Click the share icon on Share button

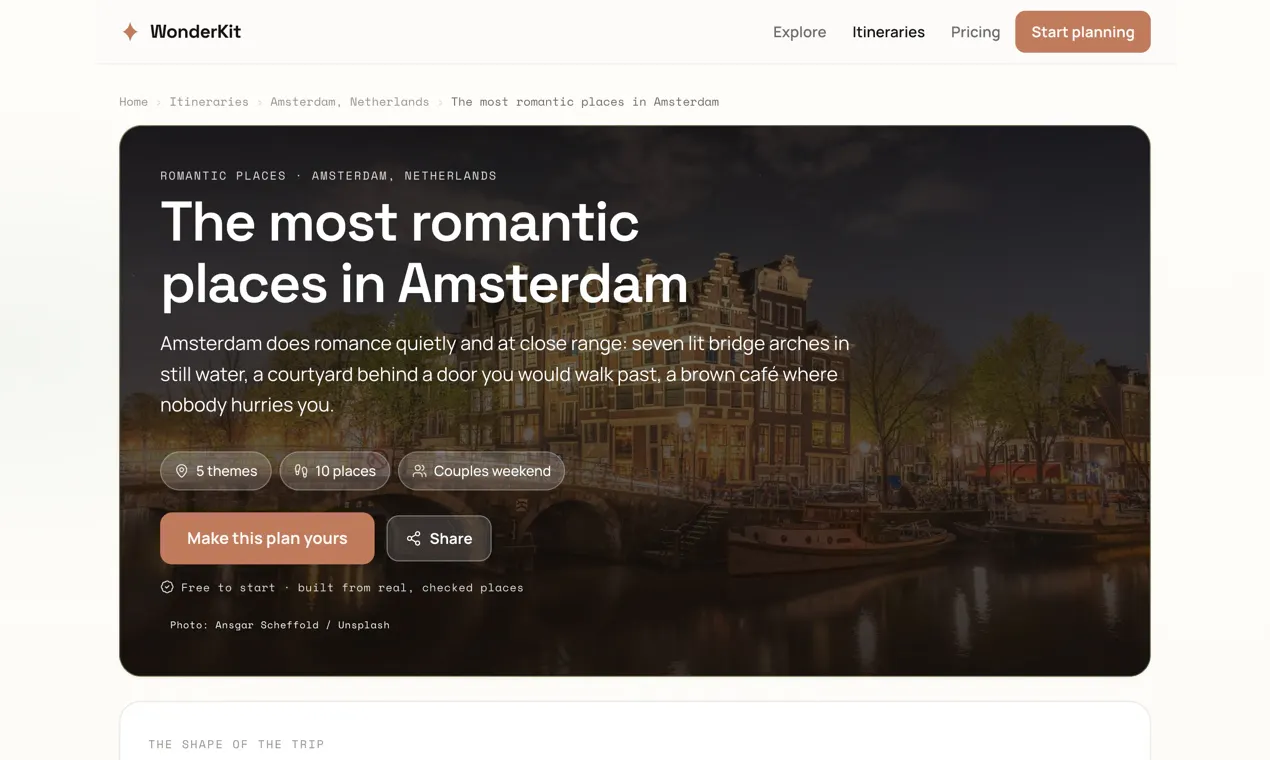pyautogui.click(x=413, y=539)
